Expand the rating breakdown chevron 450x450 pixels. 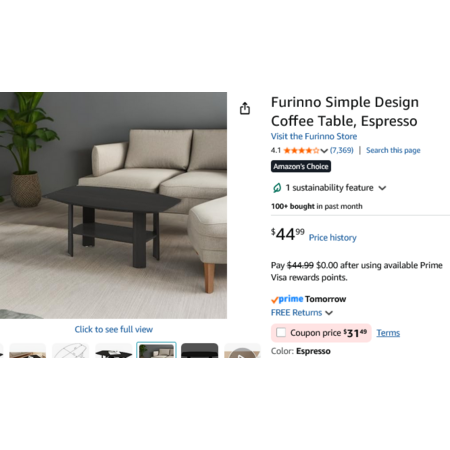324,151
